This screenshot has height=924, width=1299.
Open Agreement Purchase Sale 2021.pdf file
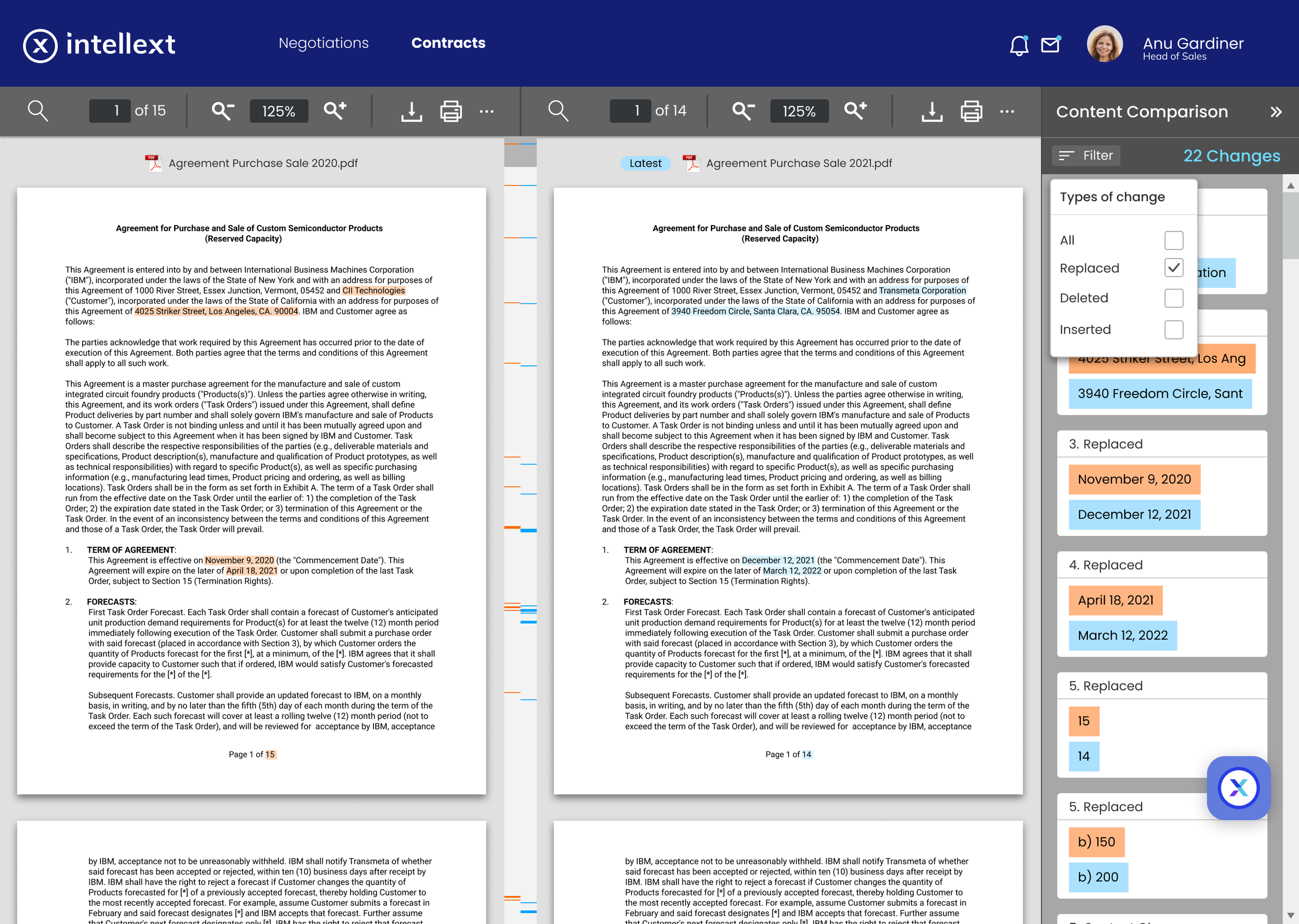787,163
